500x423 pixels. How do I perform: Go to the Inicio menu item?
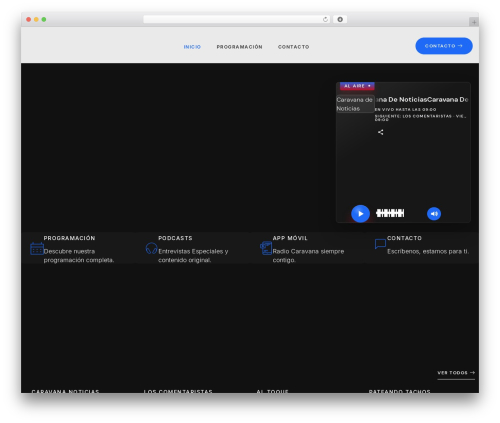tap(192, 47)
